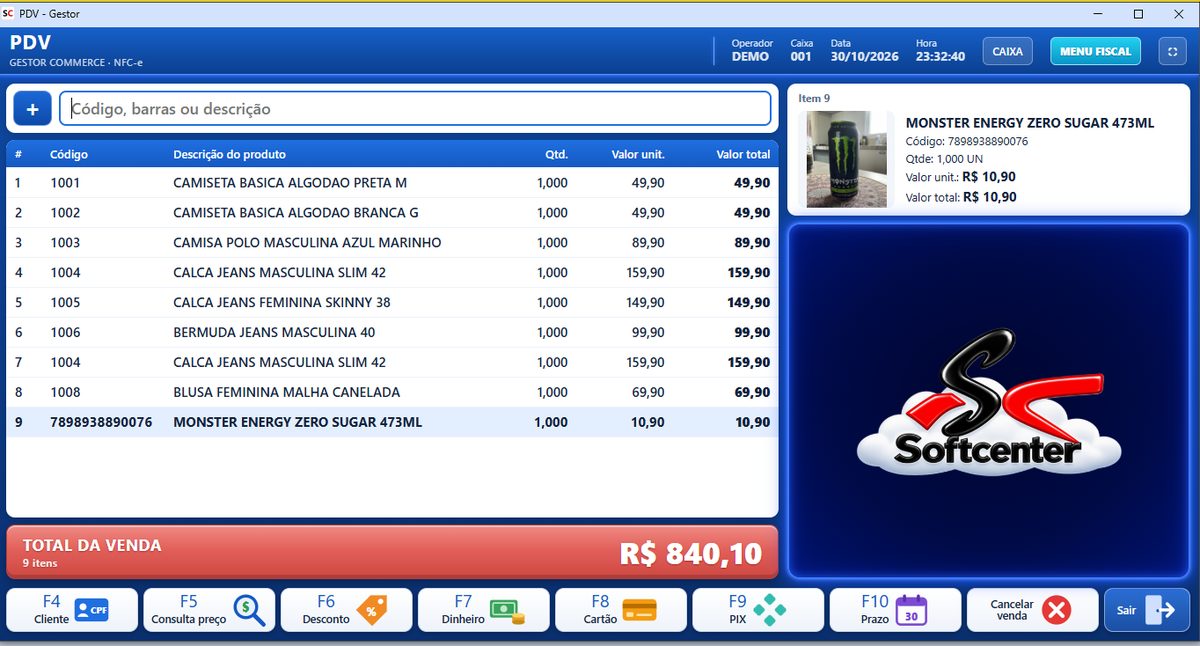Focus the Código, barras ou descrição field
The image size is (1200, 646).
tap(415, 109)
